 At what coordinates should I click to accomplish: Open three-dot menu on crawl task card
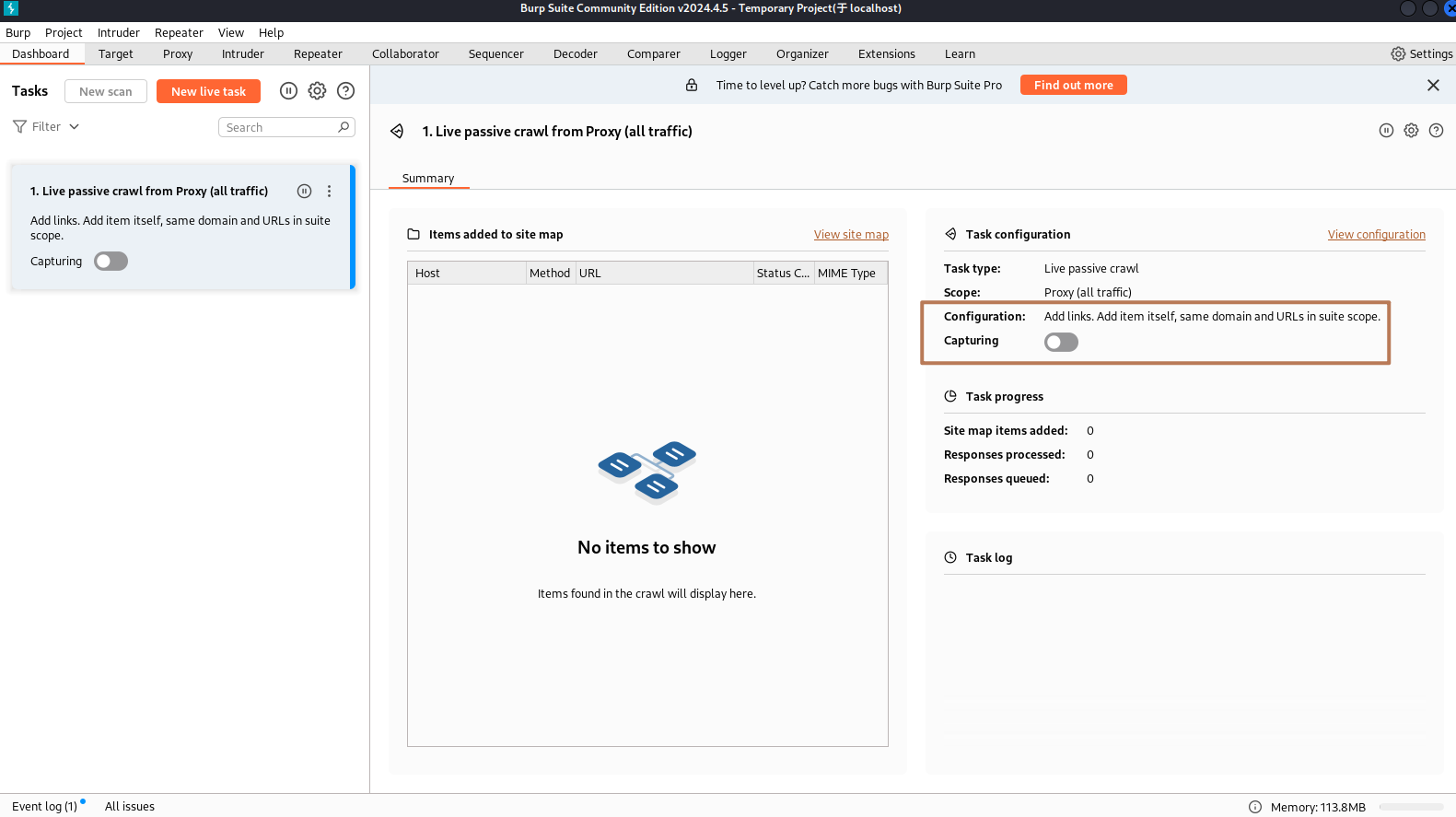pos(329,192)
